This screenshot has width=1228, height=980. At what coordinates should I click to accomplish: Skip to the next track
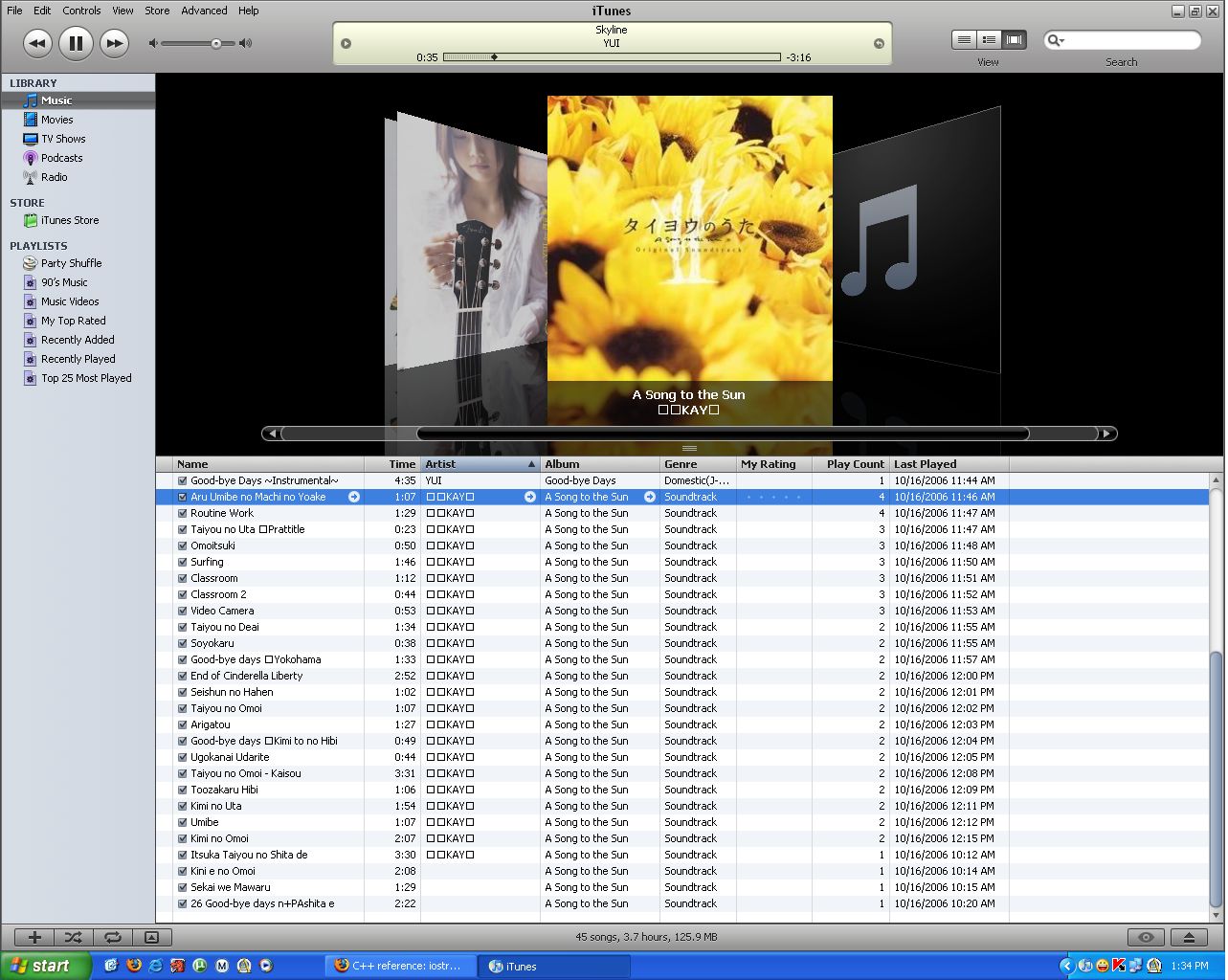point(114,43)
